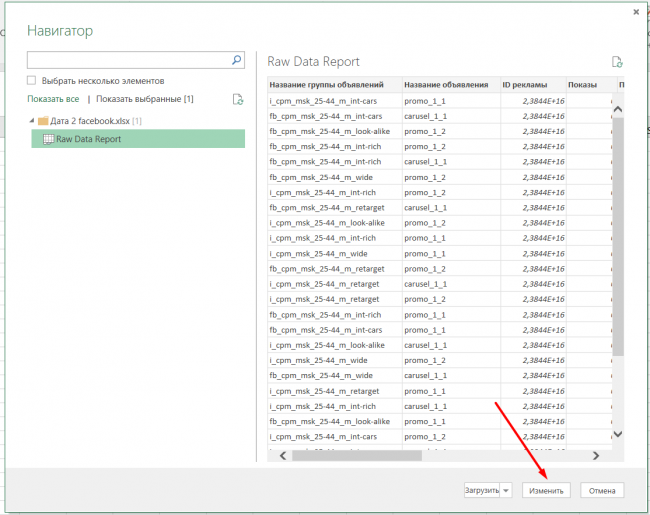This screenshot has height=515, width=650.
Task: Open the Загрузить dropdown arrow
Action: pyautogui.click(x=506, y=490)
